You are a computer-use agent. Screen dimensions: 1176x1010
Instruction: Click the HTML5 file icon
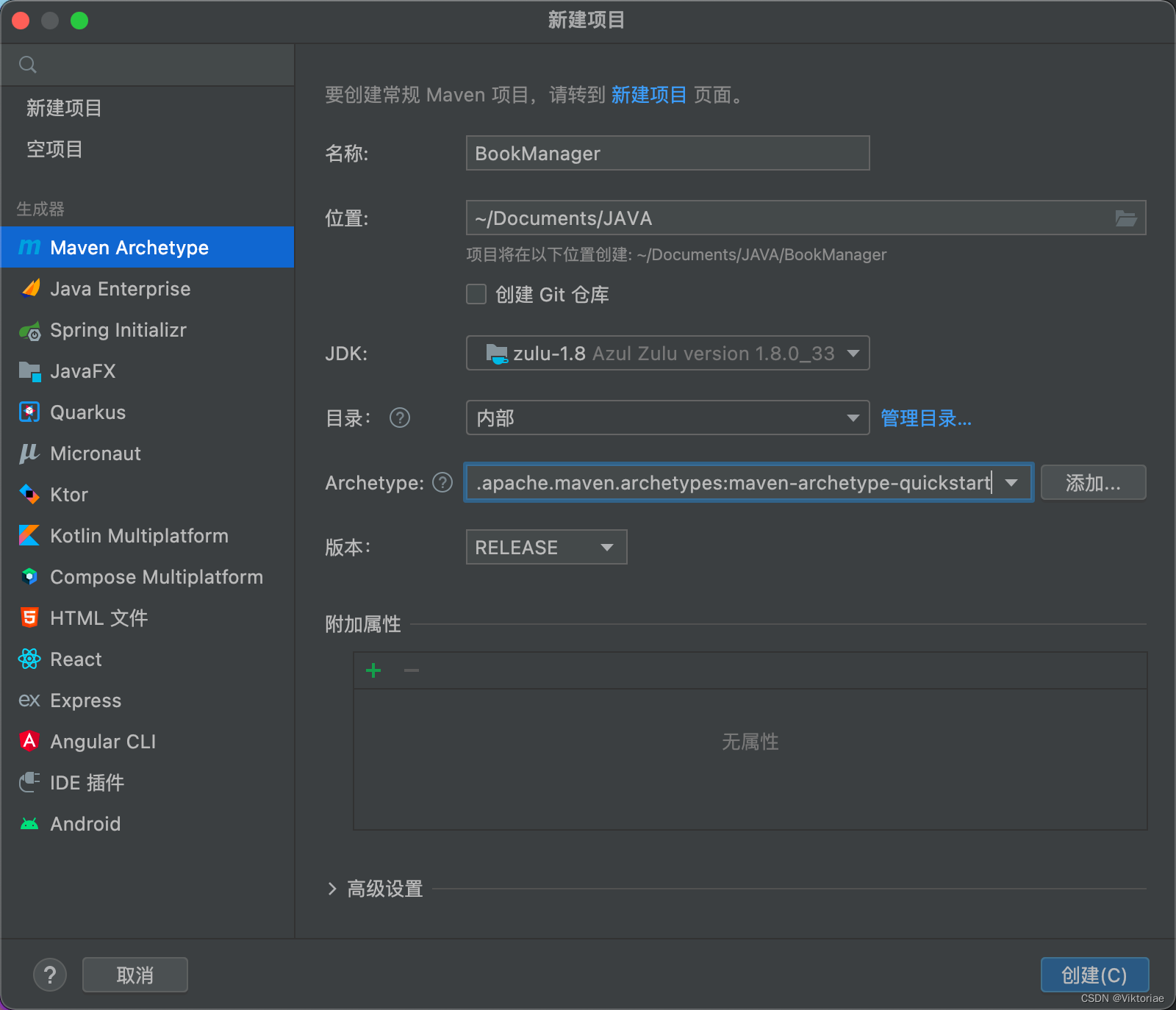(29, 617)
